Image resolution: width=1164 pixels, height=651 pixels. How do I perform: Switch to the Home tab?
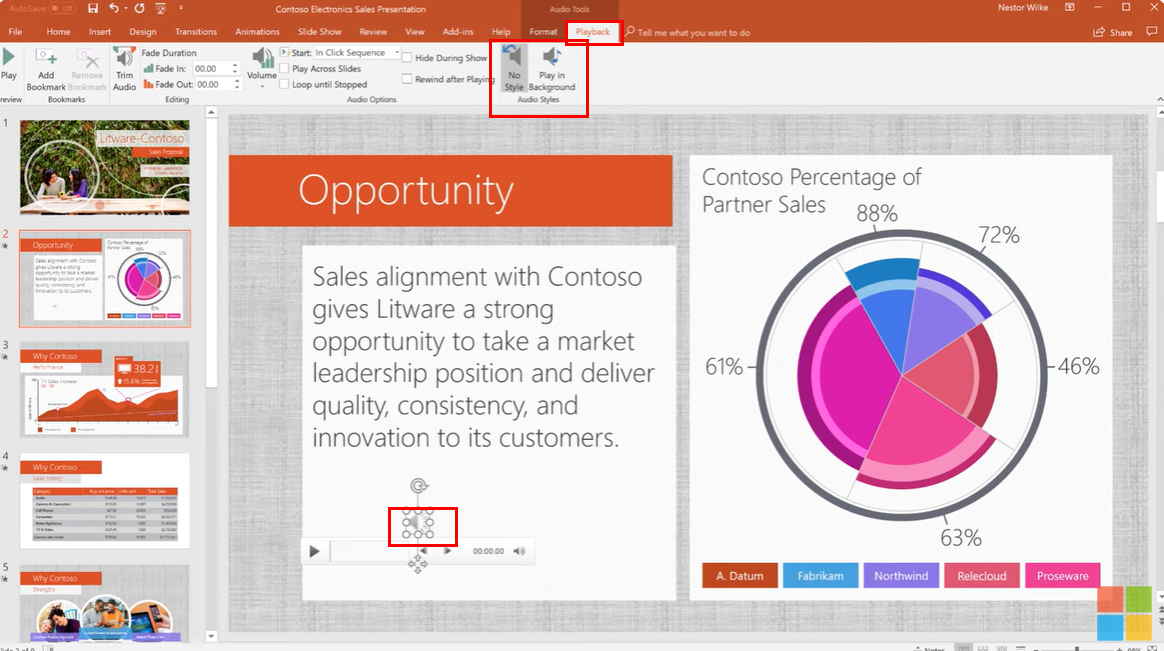[58, 32]
